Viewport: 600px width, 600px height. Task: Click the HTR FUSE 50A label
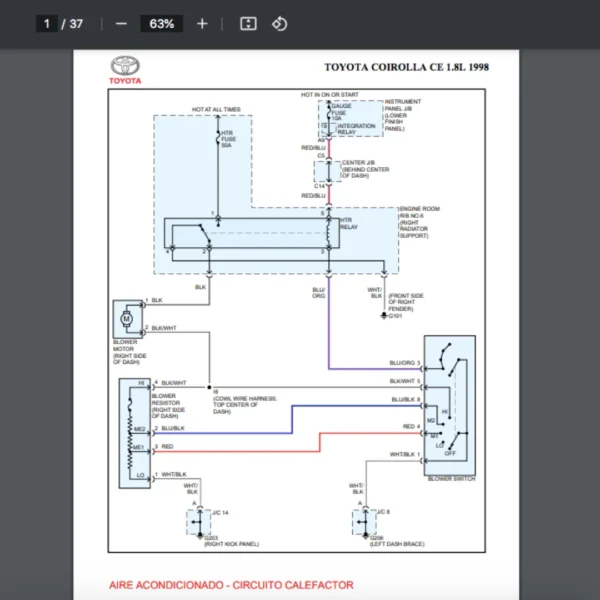click(228, 139)
